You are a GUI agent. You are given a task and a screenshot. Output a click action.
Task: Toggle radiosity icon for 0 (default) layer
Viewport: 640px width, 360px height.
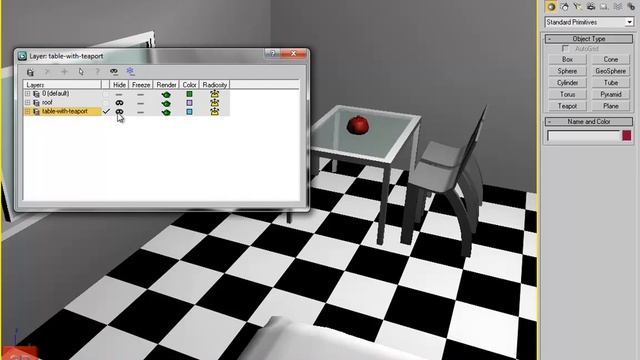(x=214, y=94)
